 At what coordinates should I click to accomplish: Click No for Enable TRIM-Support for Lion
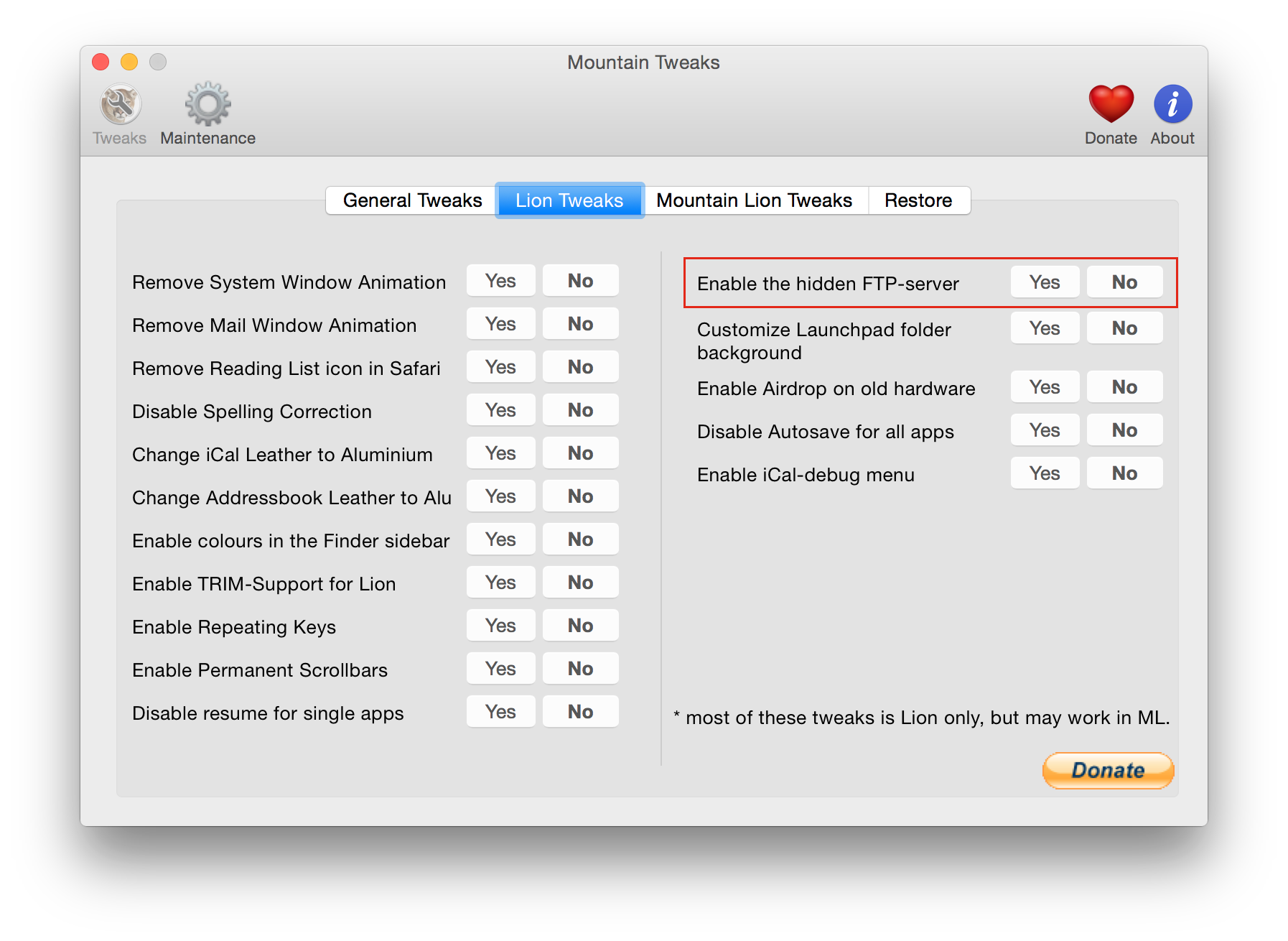(x=580, y=583)
